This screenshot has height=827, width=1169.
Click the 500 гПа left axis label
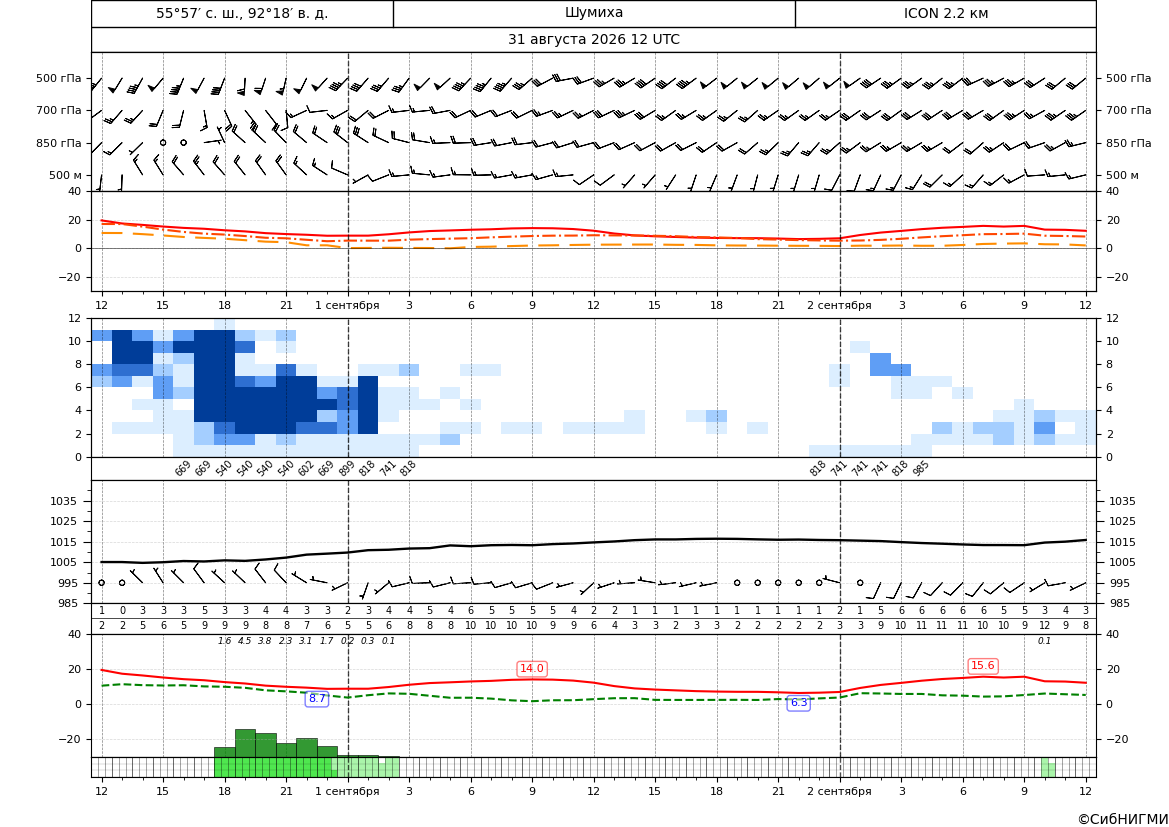pyautogui.click(x=59, y=78)
